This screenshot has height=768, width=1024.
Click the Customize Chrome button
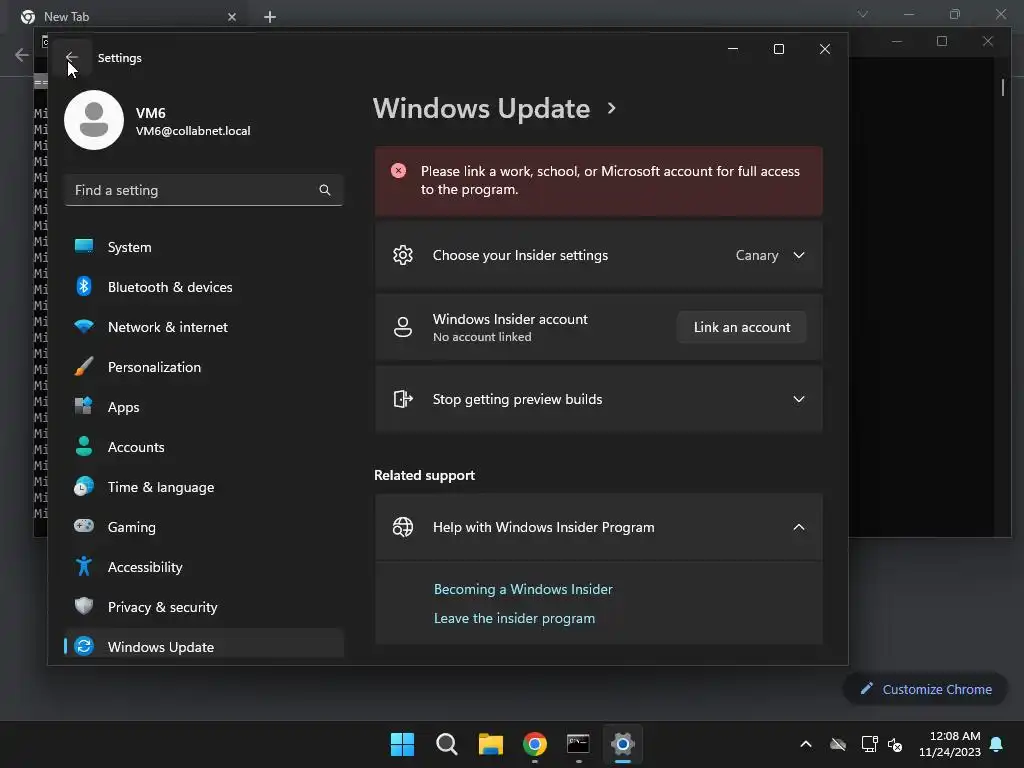tap(926, 689)
